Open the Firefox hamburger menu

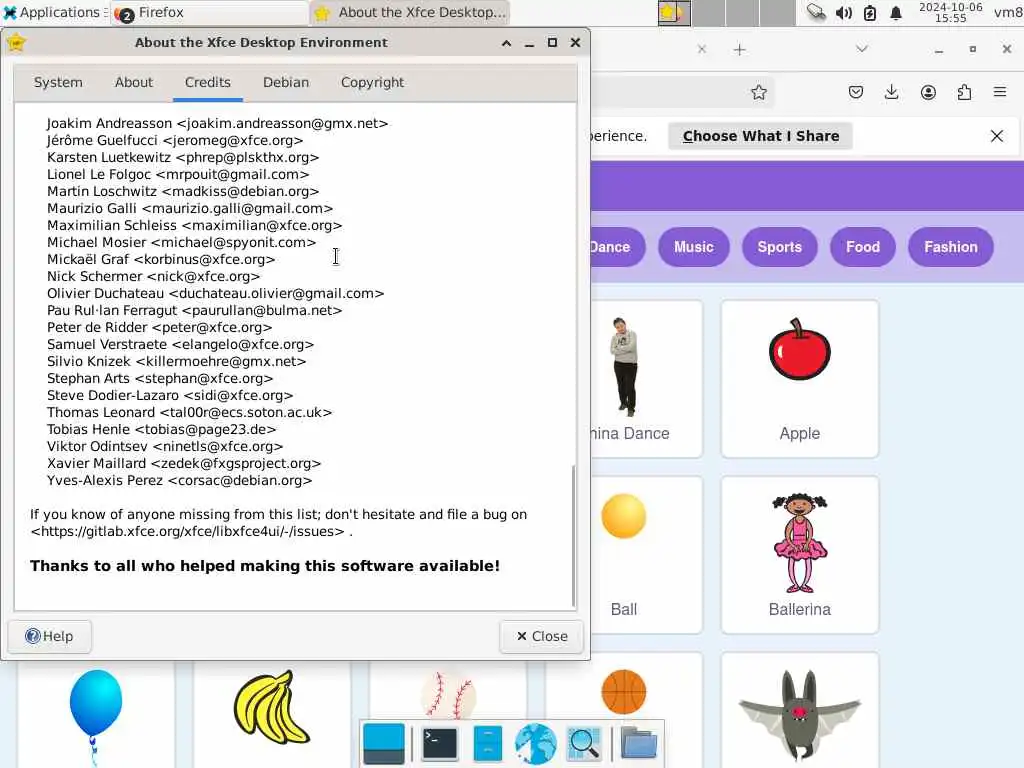coord(1000,92)
